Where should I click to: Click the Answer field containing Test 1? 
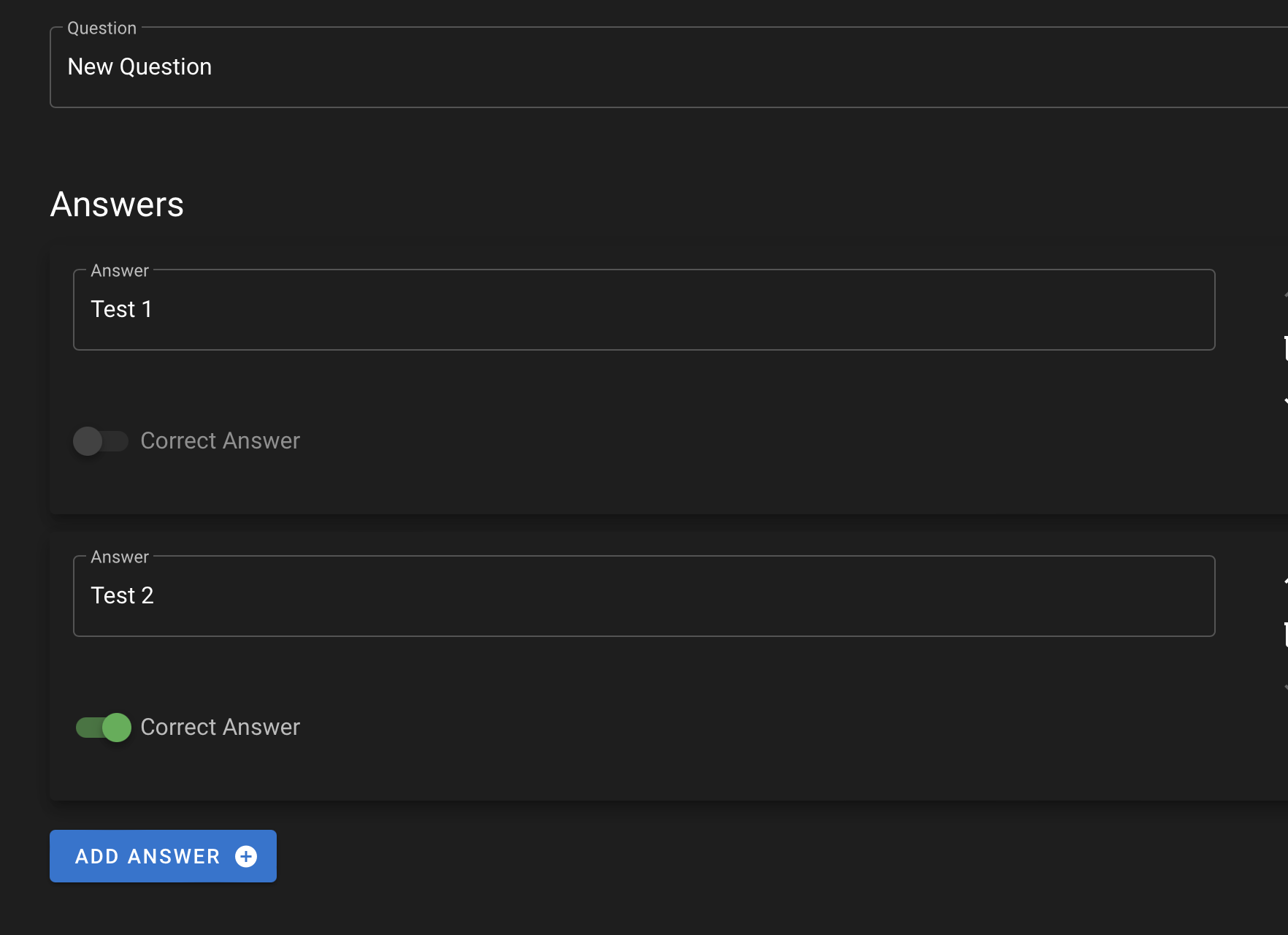tap(644, 310)
